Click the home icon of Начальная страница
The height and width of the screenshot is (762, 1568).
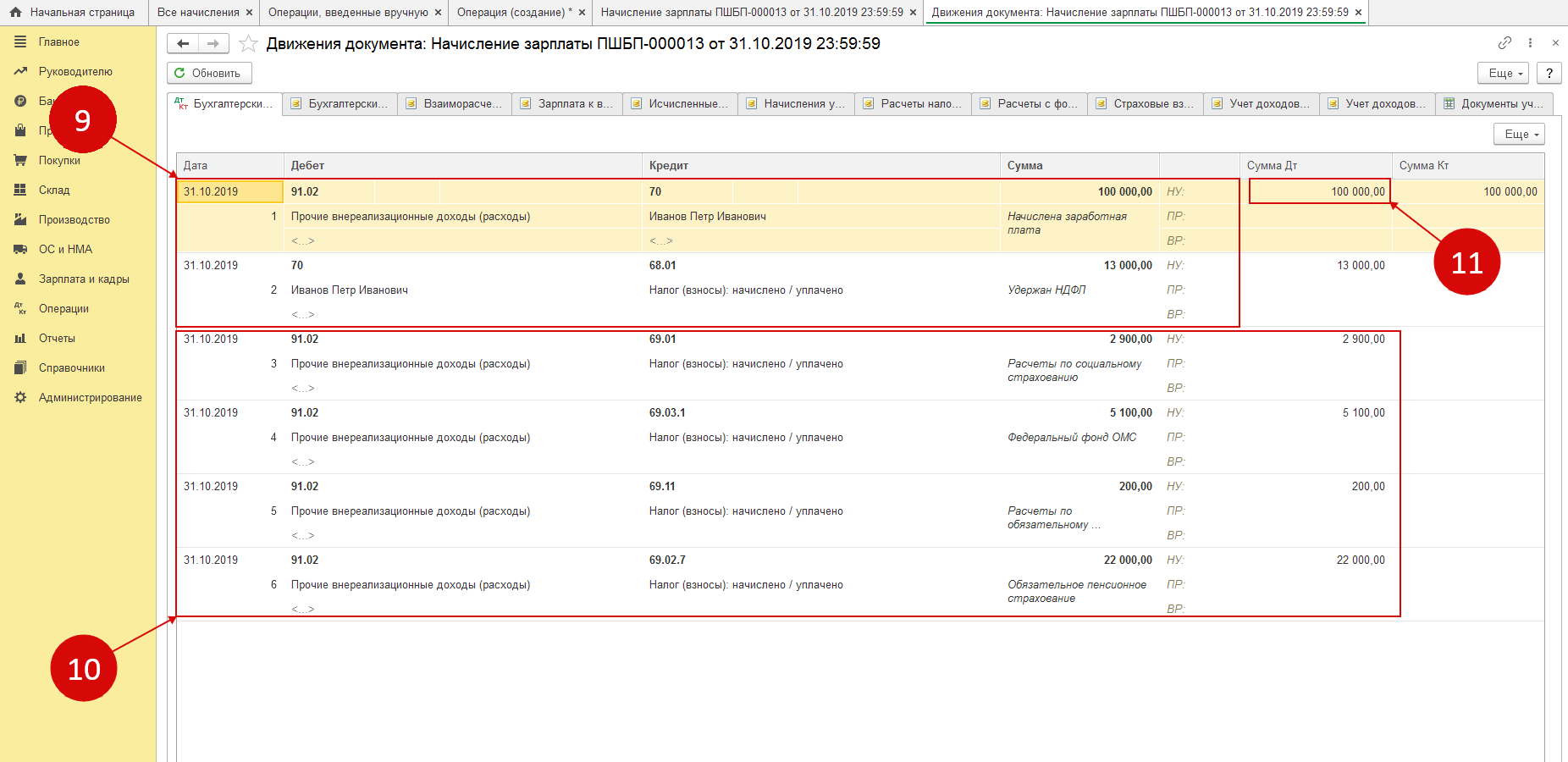(15, 13)
